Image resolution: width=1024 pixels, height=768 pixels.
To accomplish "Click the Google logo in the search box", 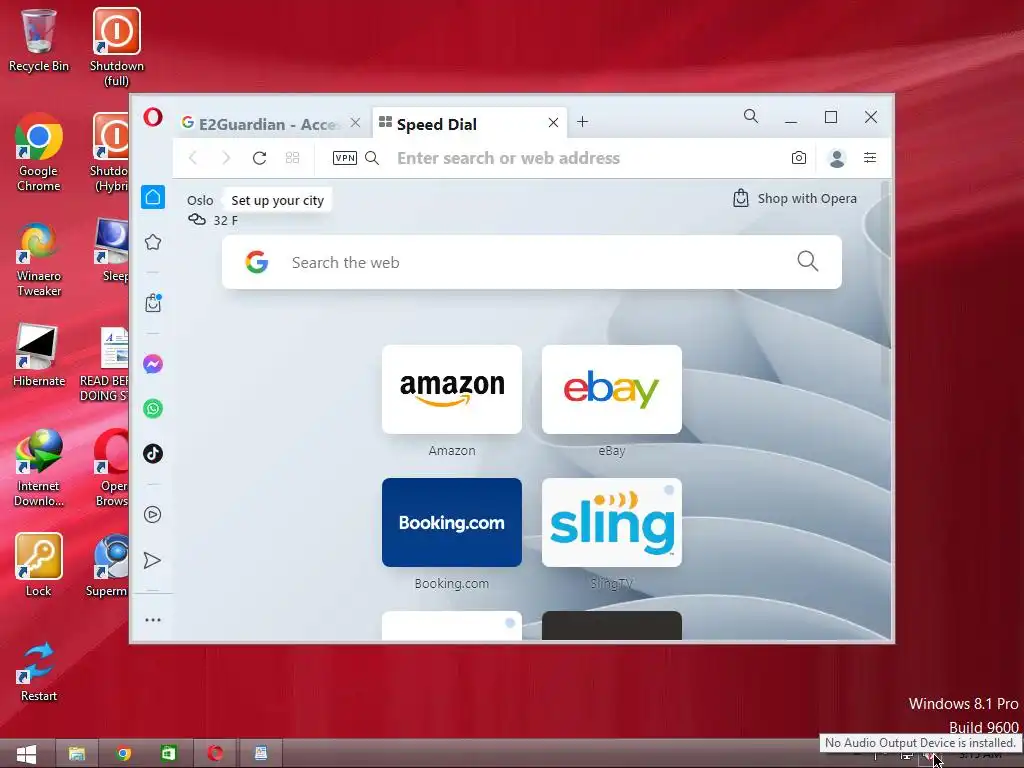I will point(257,262).
